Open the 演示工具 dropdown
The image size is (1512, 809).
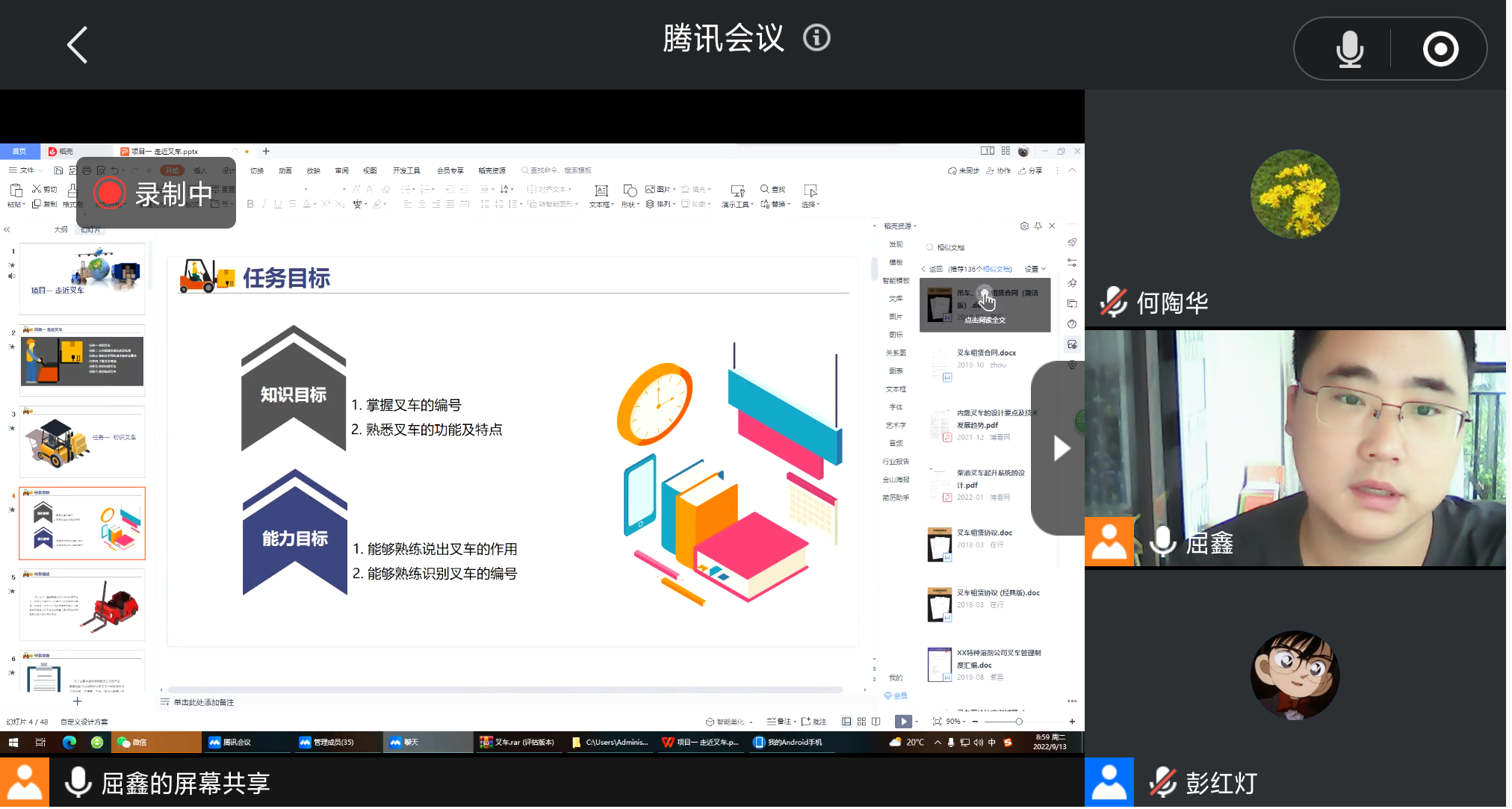(x=738, y=196)
